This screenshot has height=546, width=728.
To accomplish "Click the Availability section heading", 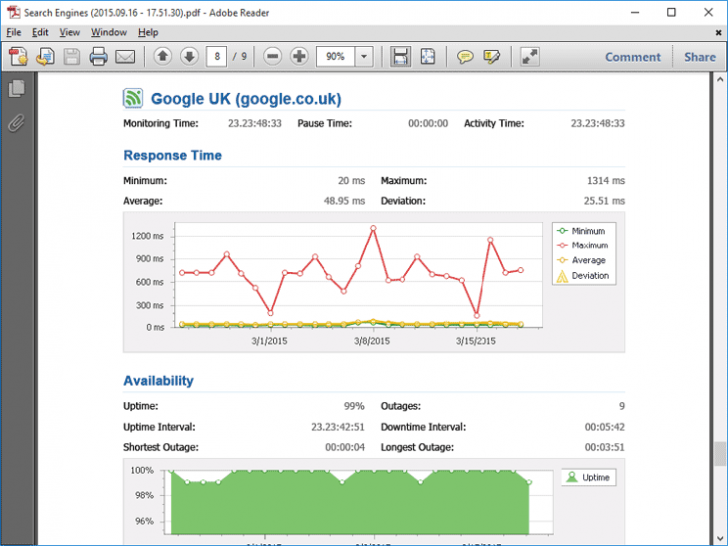I will pyautogui.click(x=158, y=381).
